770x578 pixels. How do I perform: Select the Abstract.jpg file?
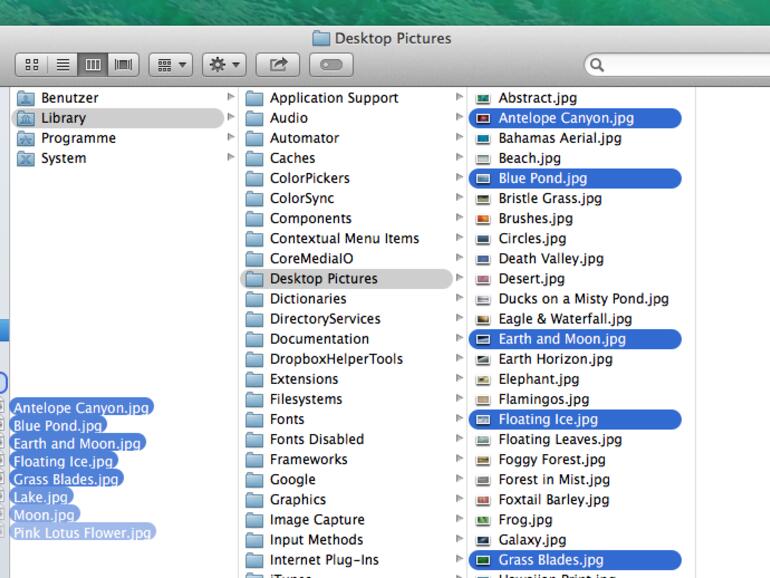(x=575, y=98)
